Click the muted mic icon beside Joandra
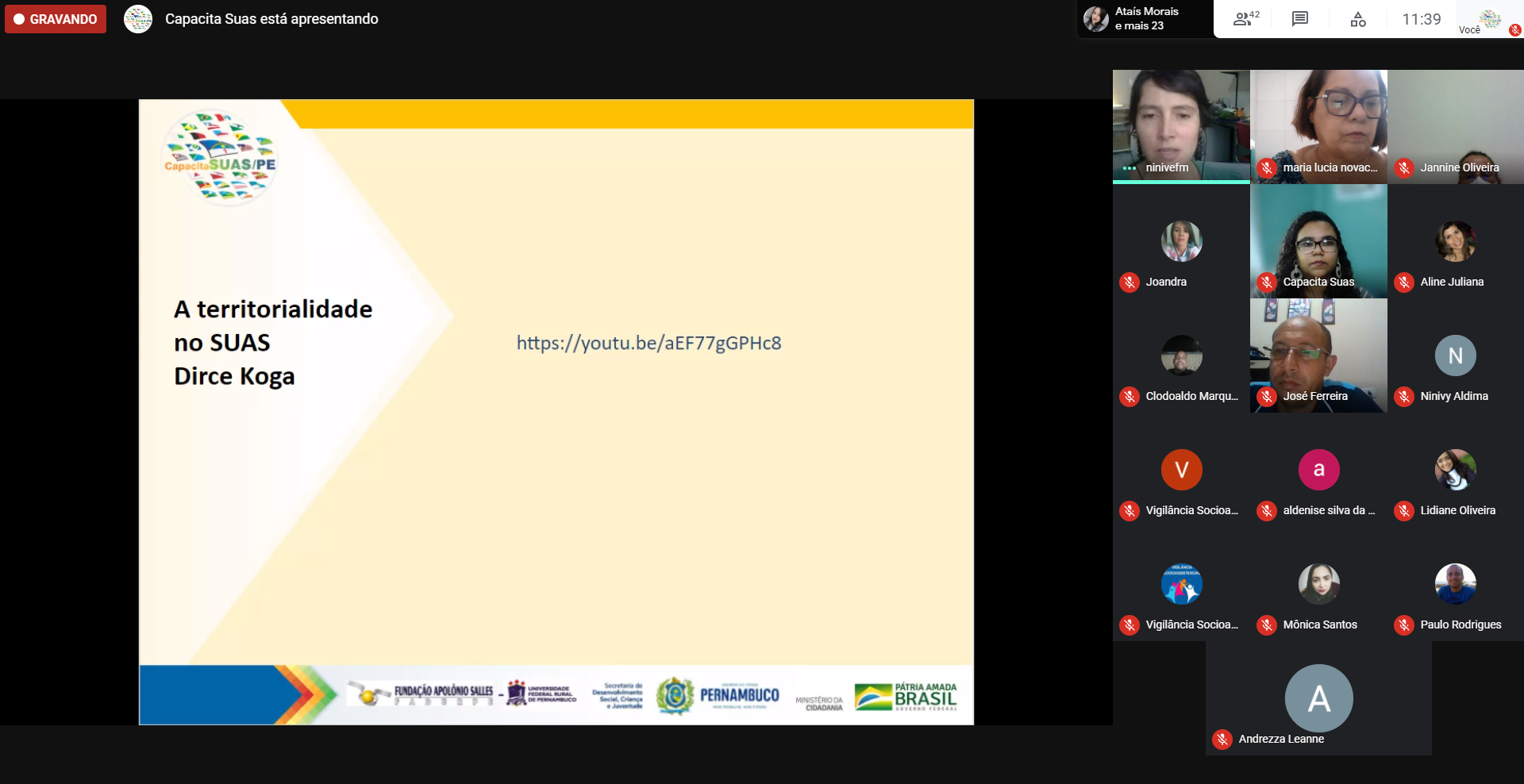The image size is (1524, 784). pos(1130,282)
